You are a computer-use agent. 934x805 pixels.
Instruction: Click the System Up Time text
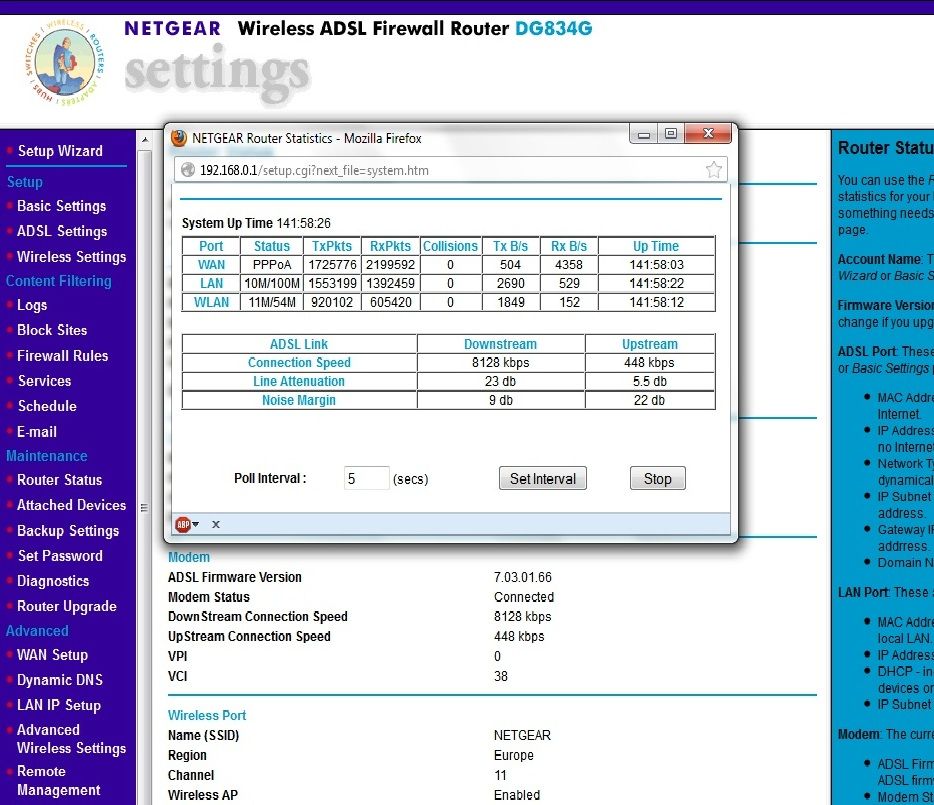point(256,223)
